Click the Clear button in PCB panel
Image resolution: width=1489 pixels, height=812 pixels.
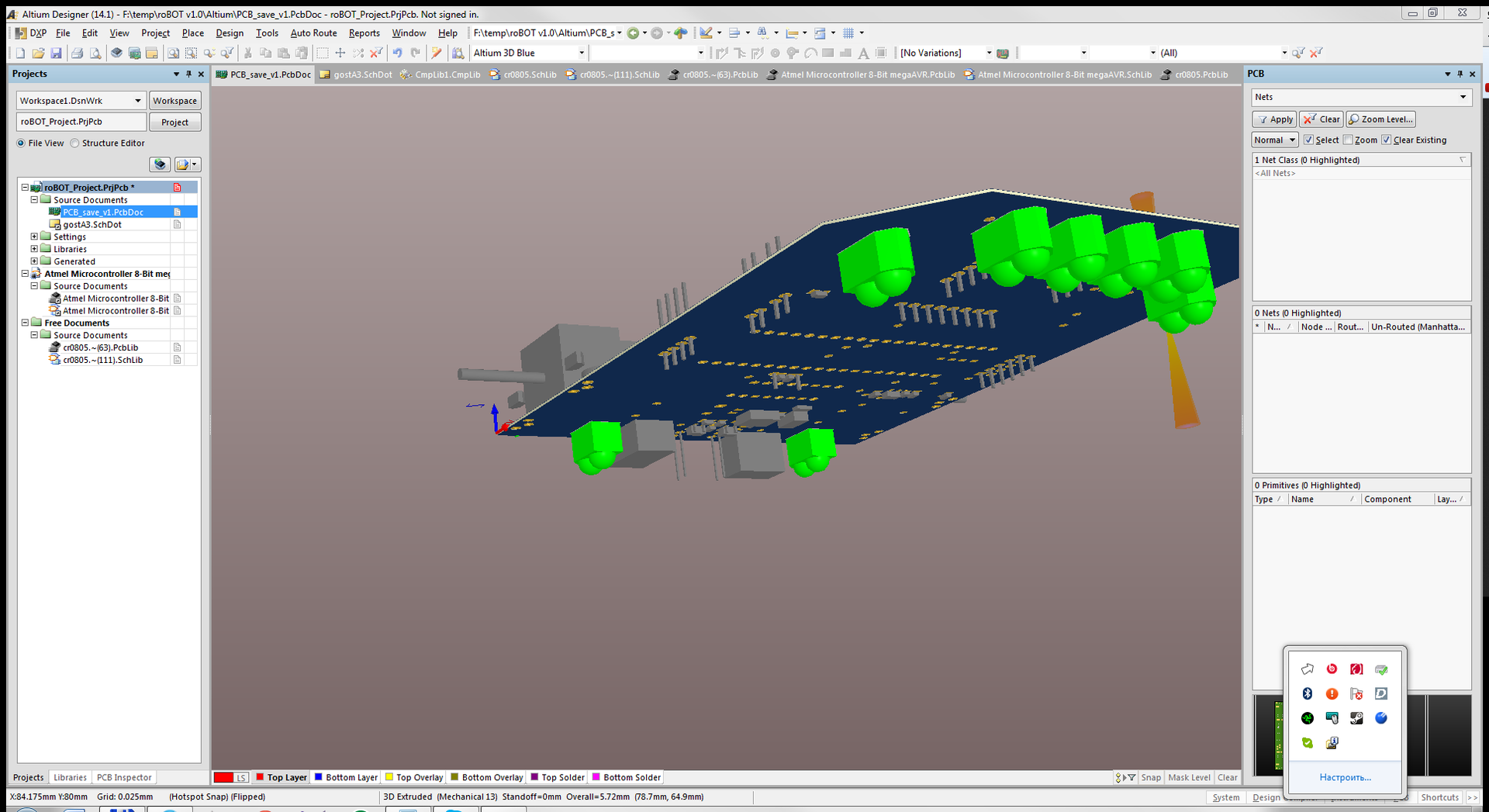[x=1321, y=119]
